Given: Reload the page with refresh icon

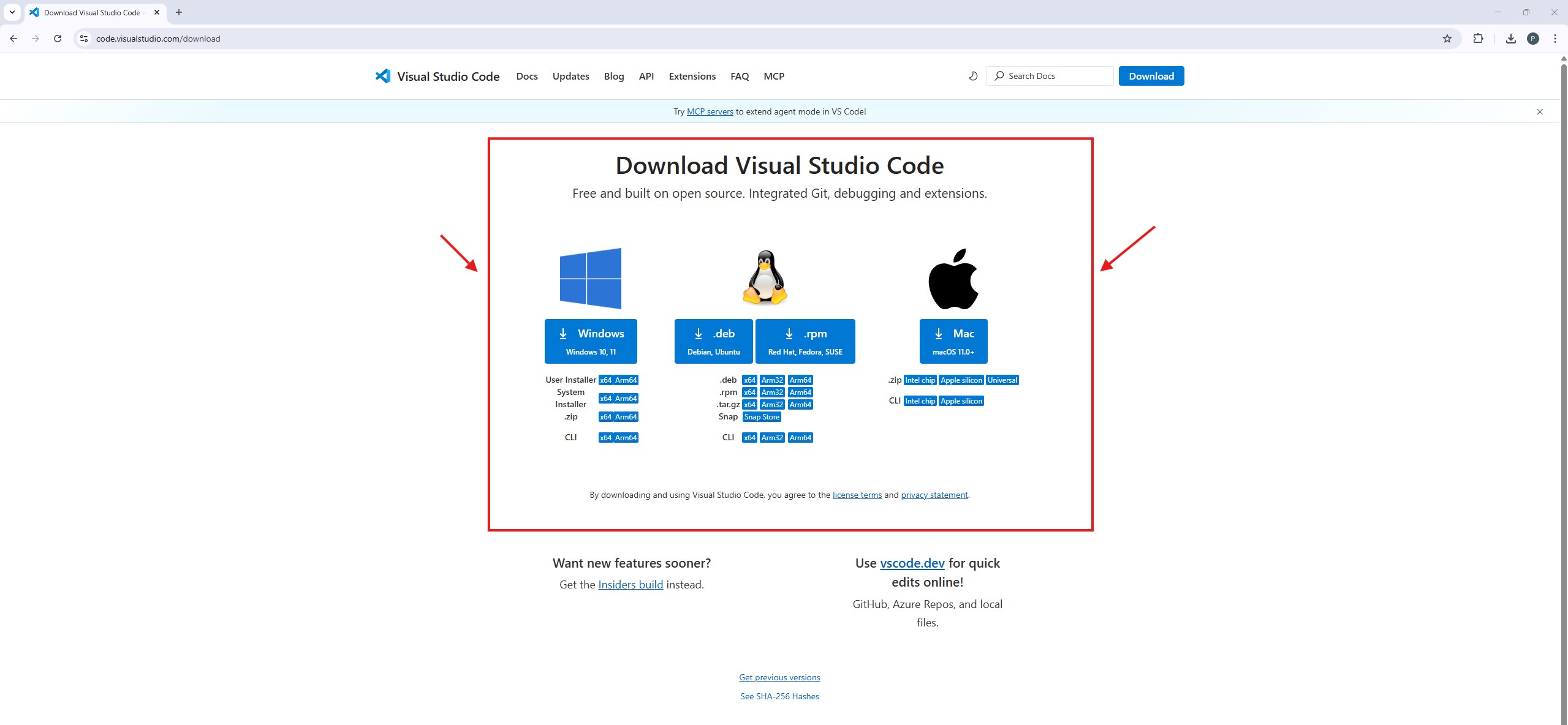Looking at the screenshot, I should (x=58, y=39).
